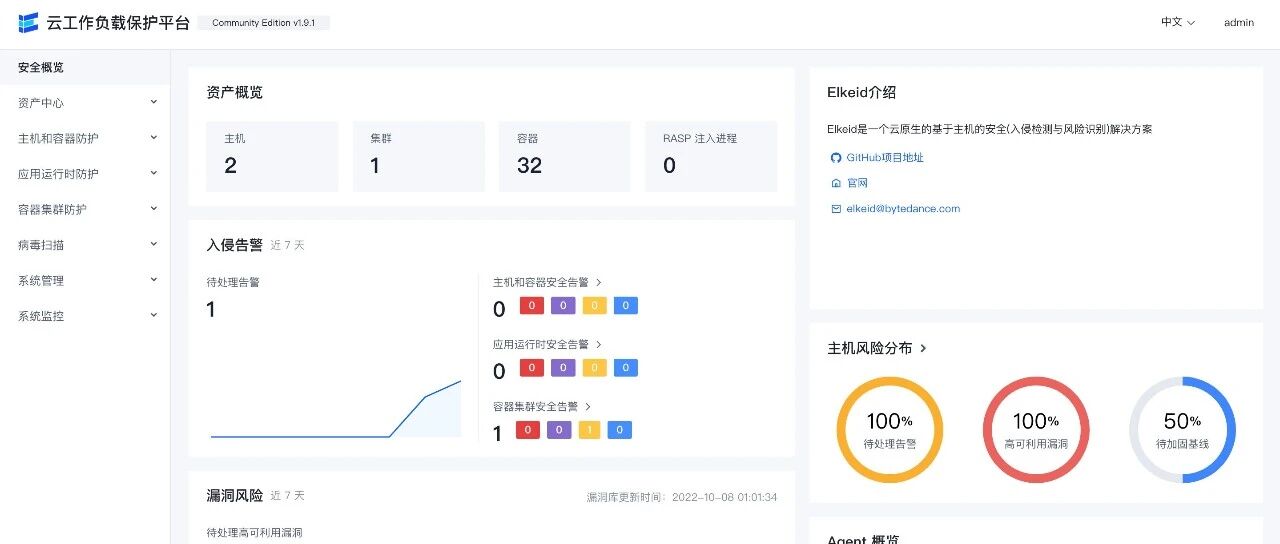Screen dimensions: 1280x544
Task: Open 主机和容器安全告警 details
Action: click(548, 283)
